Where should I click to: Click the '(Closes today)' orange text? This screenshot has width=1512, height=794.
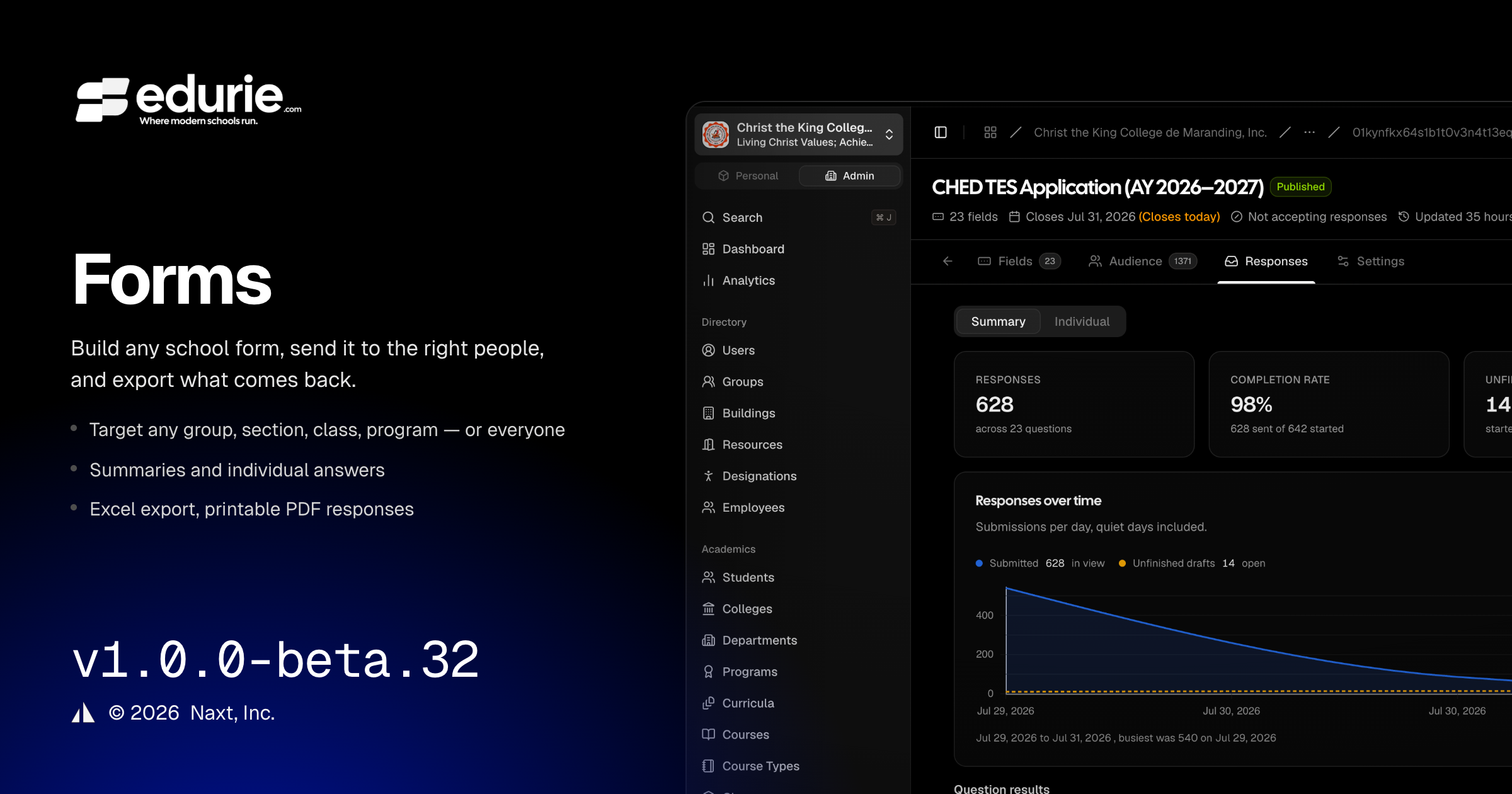(1179, 217)
